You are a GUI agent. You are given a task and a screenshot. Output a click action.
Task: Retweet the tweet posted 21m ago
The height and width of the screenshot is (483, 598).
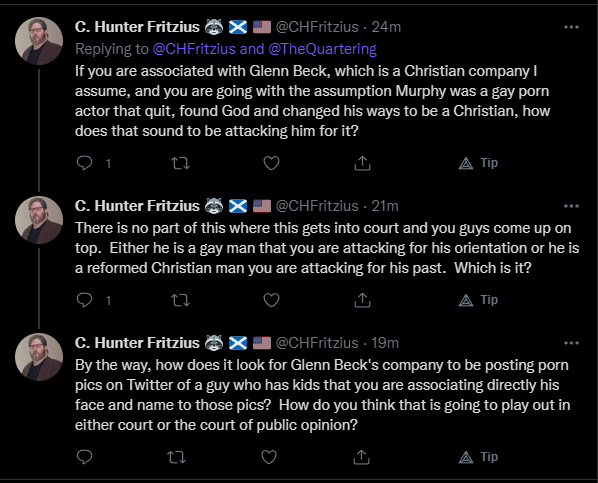[x=180, y=300]
